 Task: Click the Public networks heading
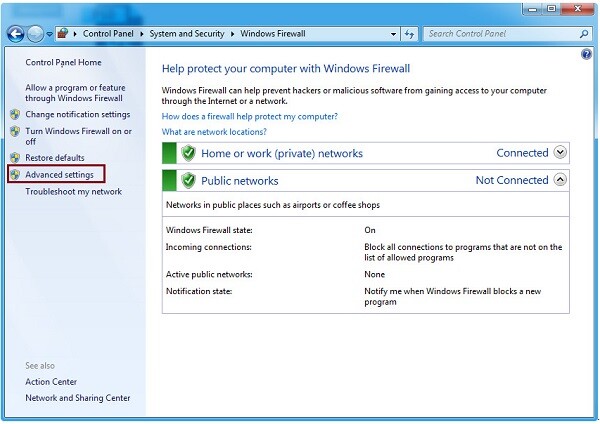(240, 181)
